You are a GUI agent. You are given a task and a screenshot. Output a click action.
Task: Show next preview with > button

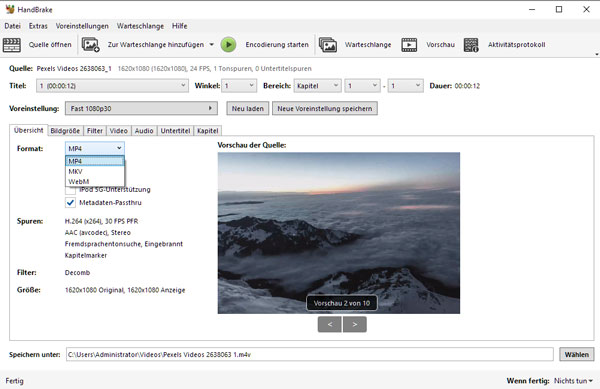(x=355, y=324)
